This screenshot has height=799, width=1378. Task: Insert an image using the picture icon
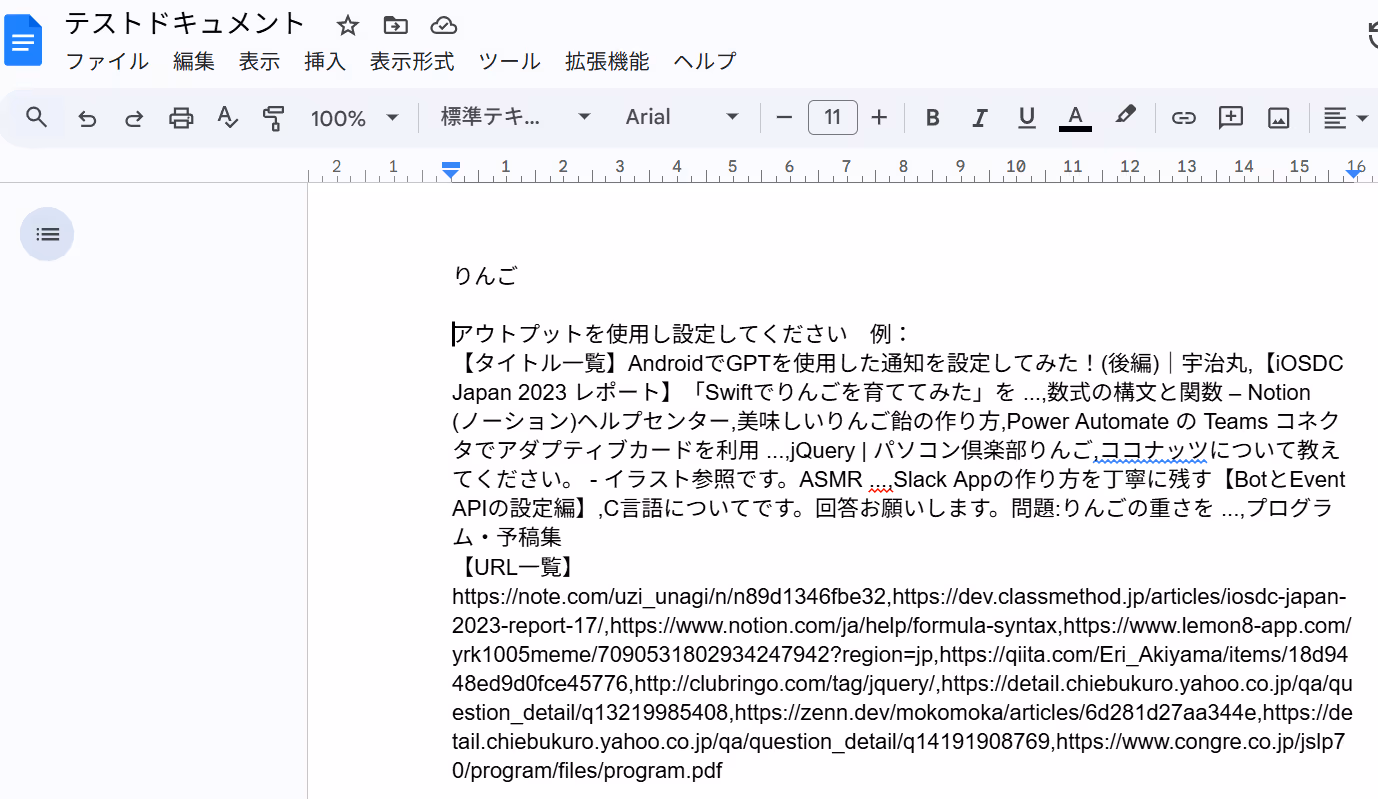(1278, 118)
